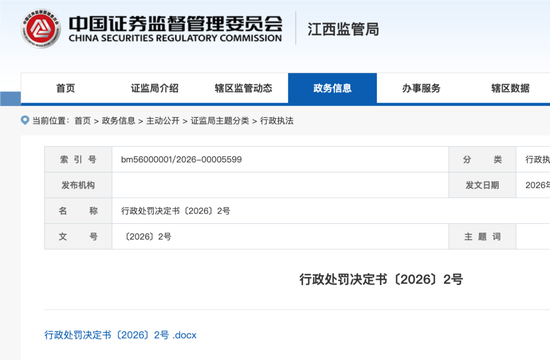Click the 索引号 label cell
Viewport: 550px width, 360px height.
click(78, 160)
